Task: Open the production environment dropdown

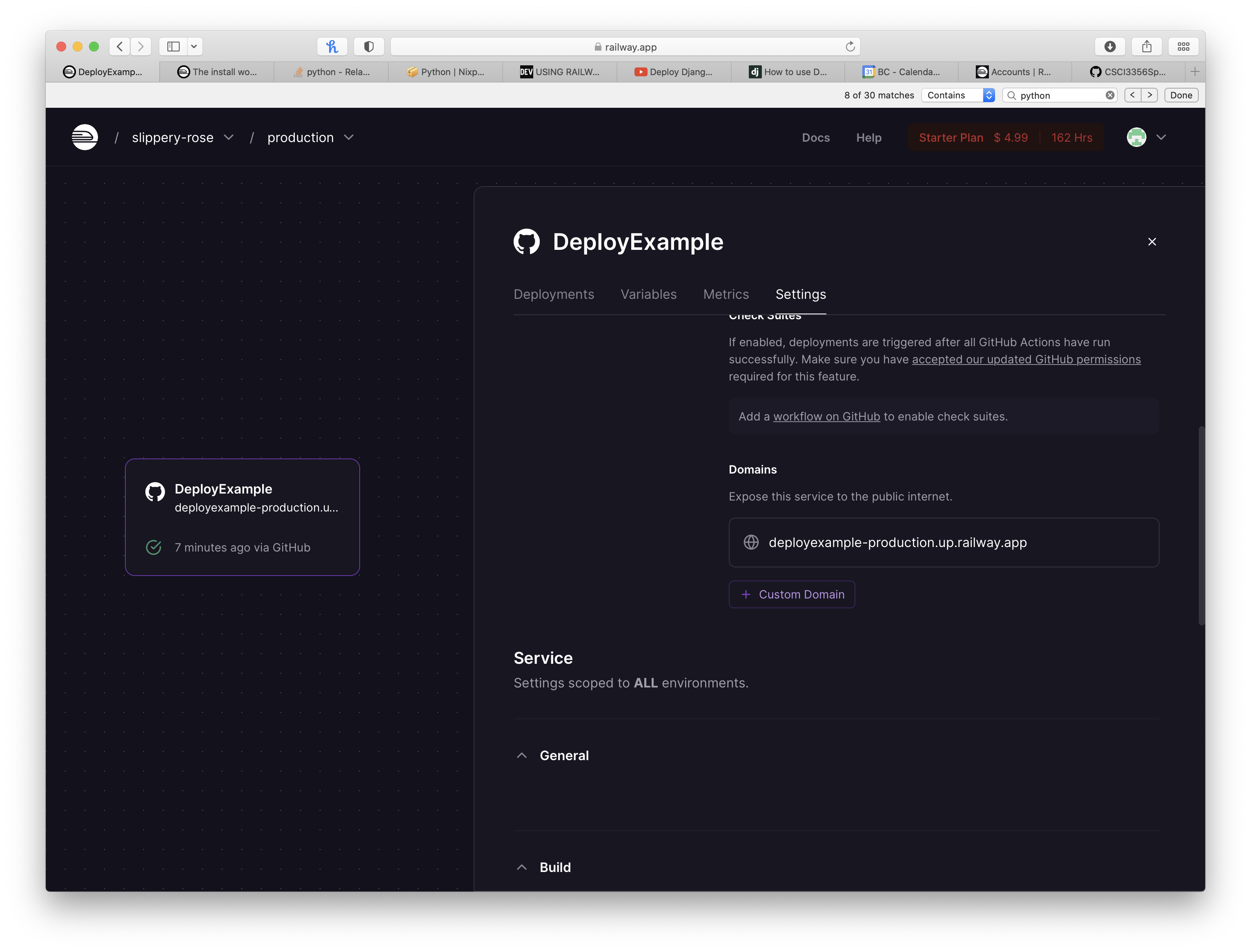Action: tap(349, 138)
